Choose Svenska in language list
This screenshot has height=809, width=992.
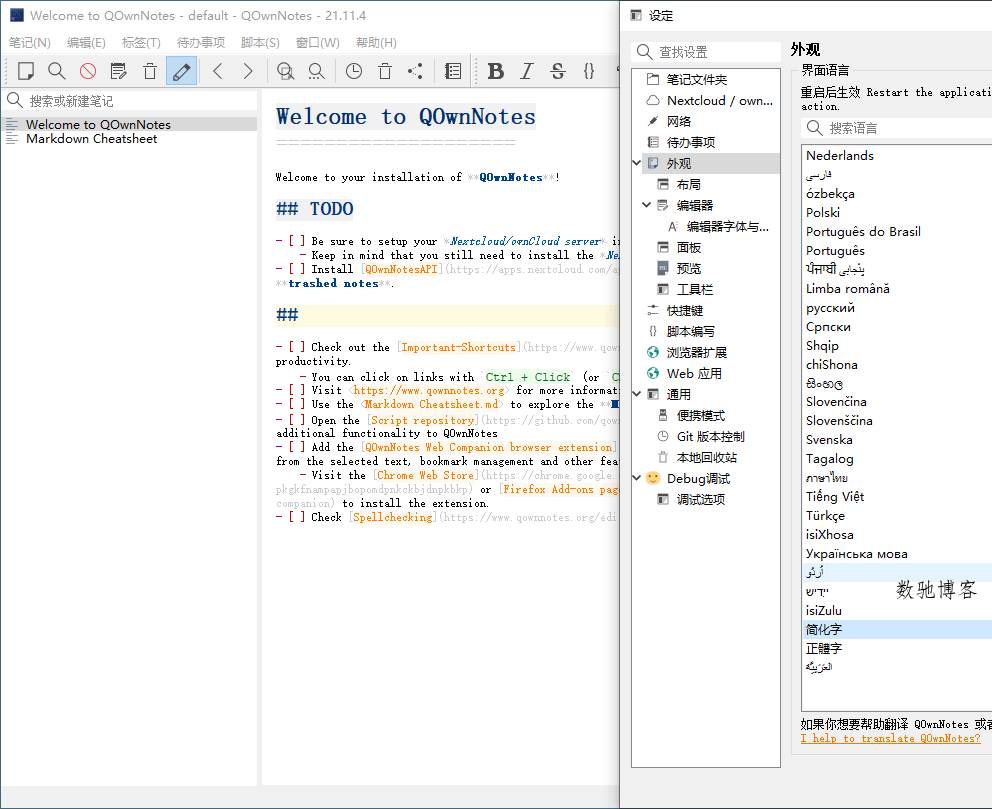pyautogui.click(x=897, y=440)
